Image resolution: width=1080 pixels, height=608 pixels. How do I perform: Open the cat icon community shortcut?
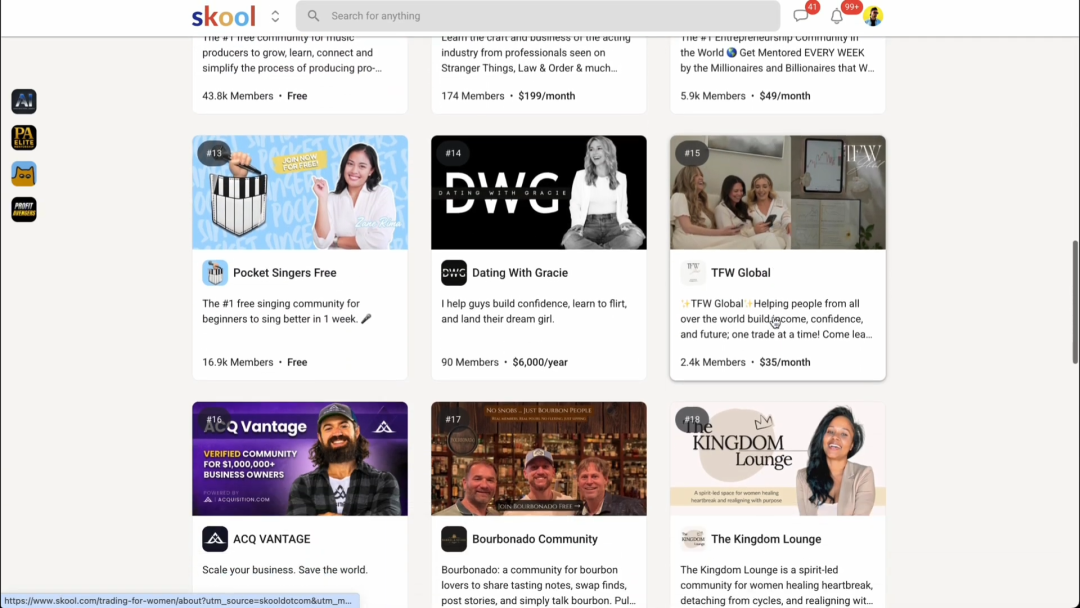click(24, 174)
